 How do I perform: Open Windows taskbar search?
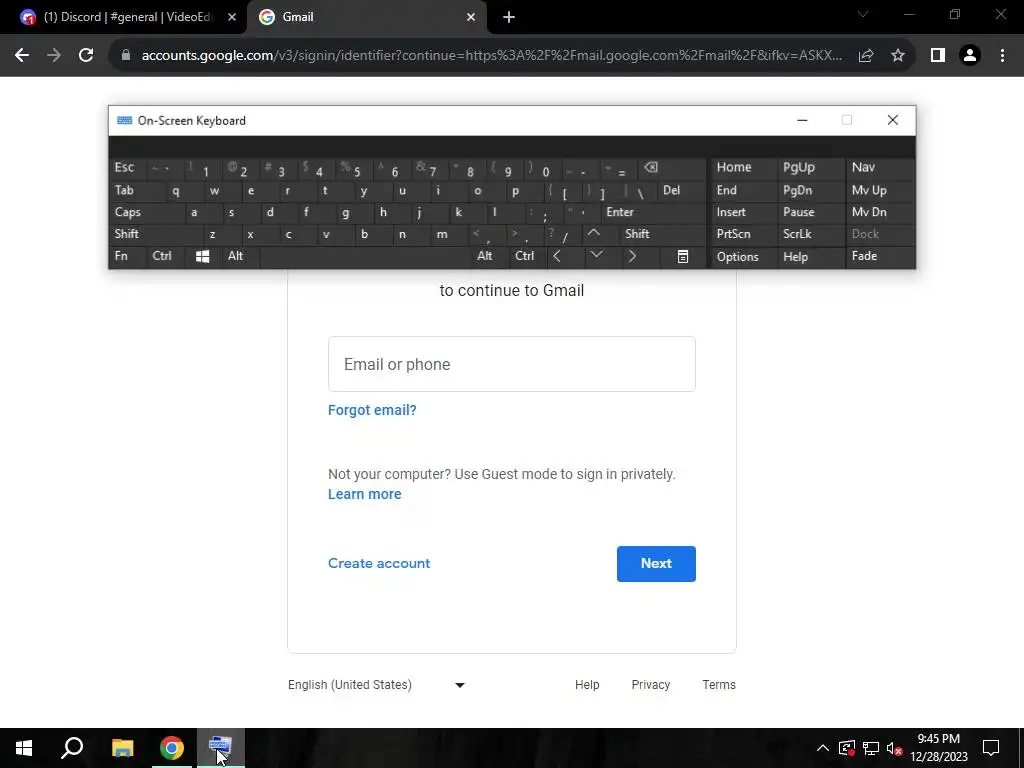coord(72,748)
